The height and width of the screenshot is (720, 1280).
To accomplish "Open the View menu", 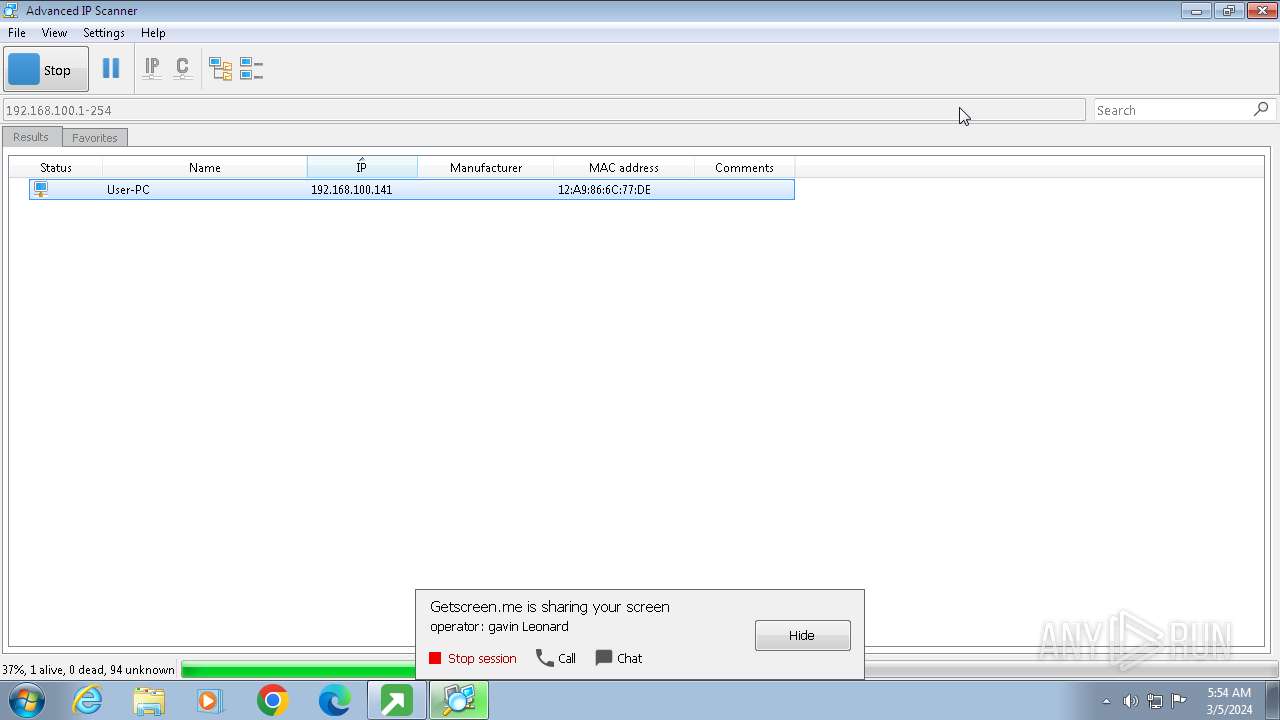I will (x=54, y=33).
